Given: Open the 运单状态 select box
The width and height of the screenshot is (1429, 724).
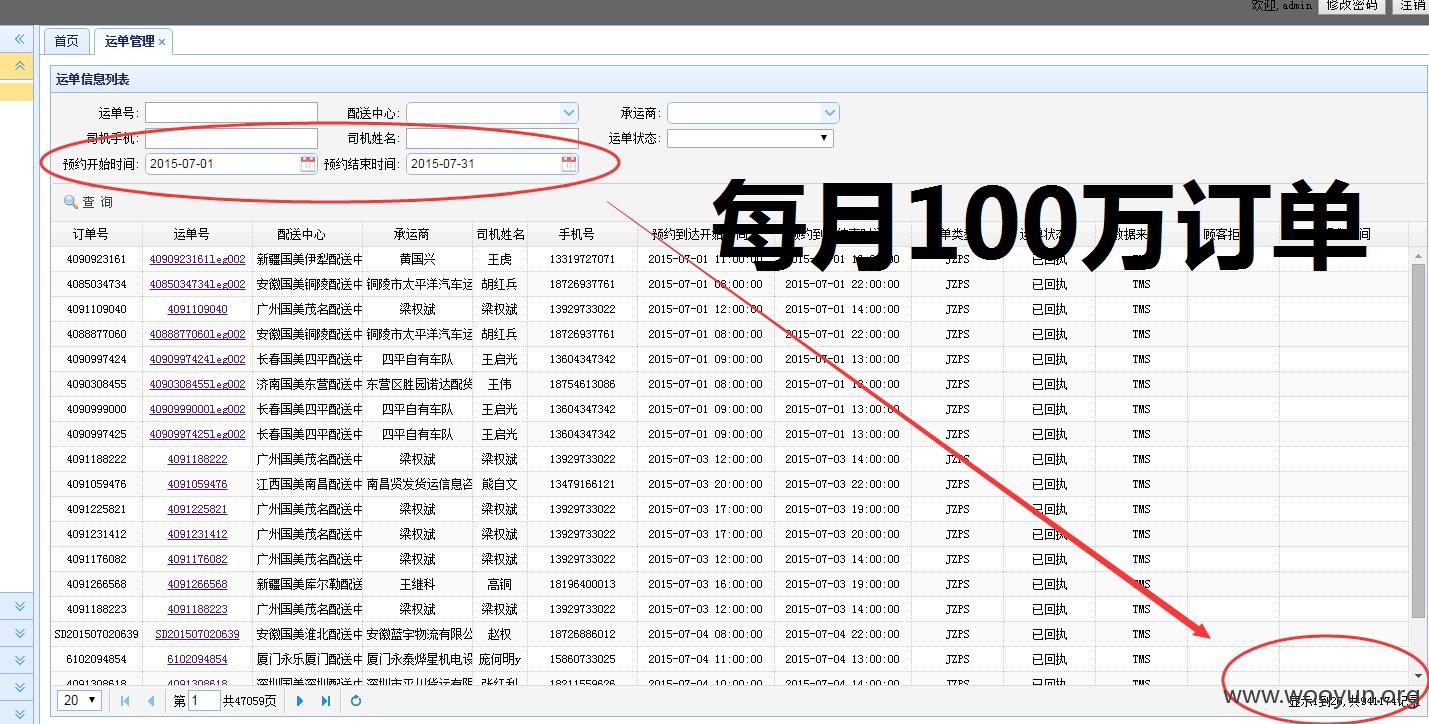Looking at the screenshot, I should coord(750,138).
